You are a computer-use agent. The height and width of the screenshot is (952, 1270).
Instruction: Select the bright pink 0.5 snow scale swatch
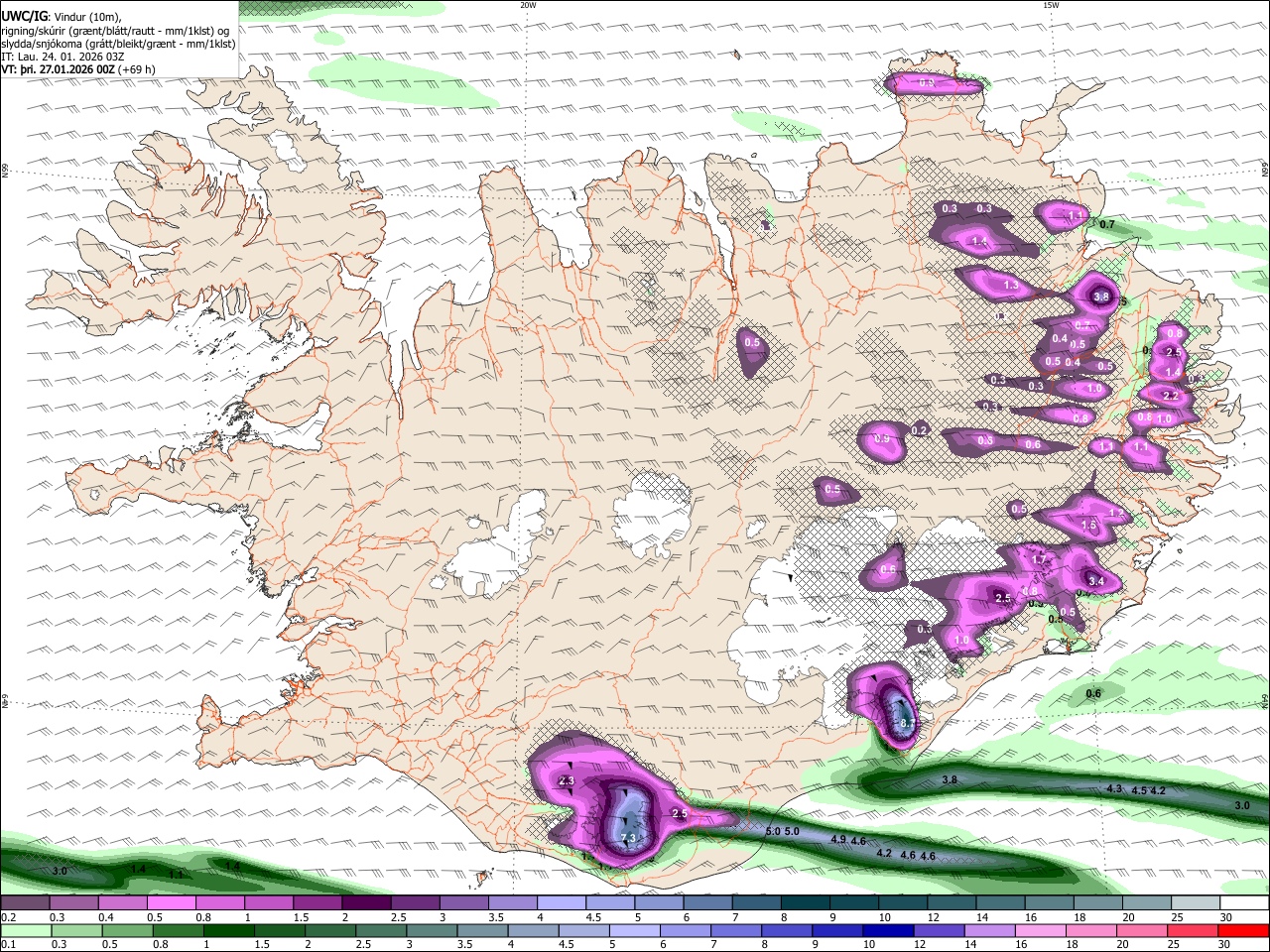click(x=171, y=903)
